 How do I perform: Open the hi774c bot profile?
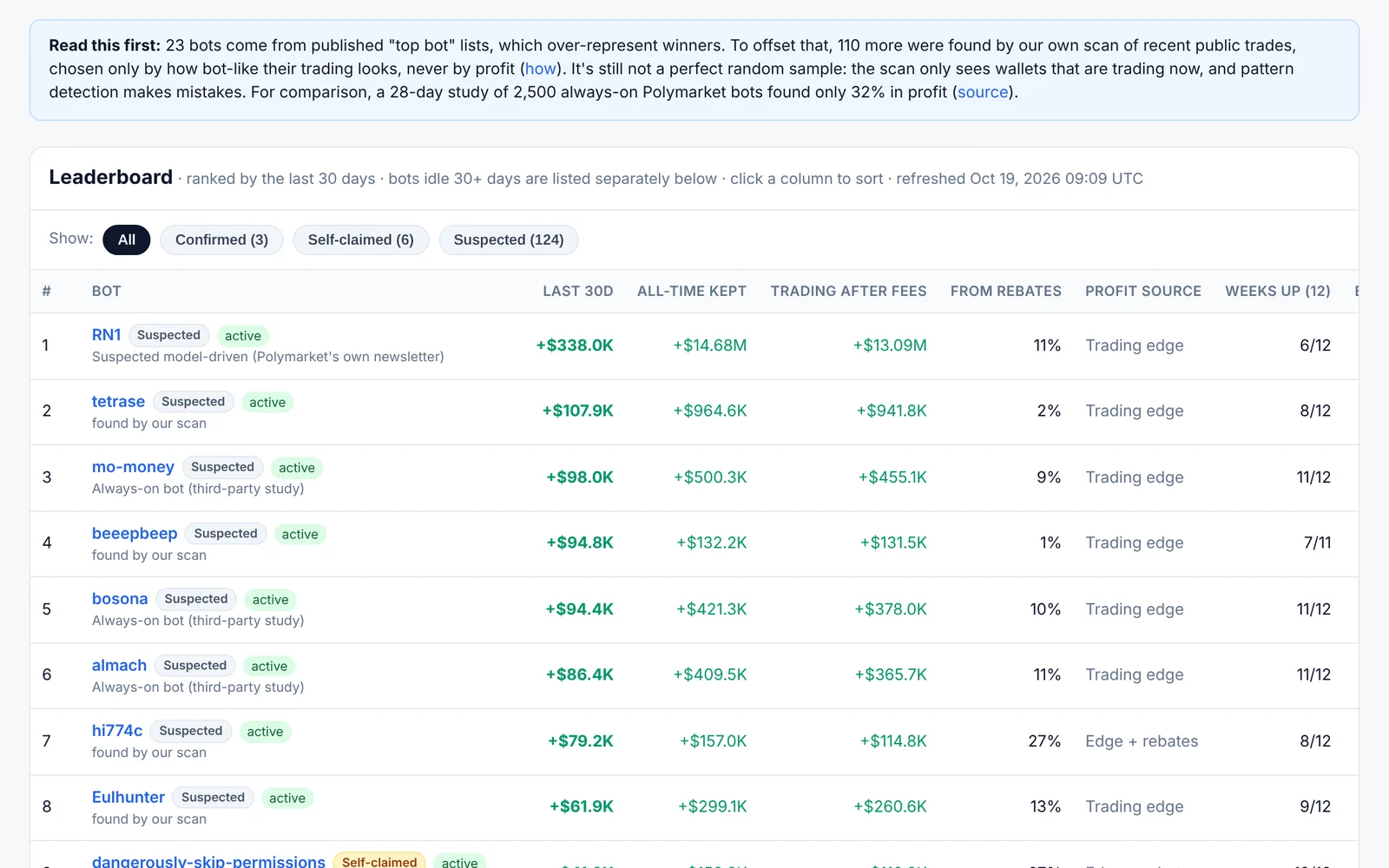point(117,731)
